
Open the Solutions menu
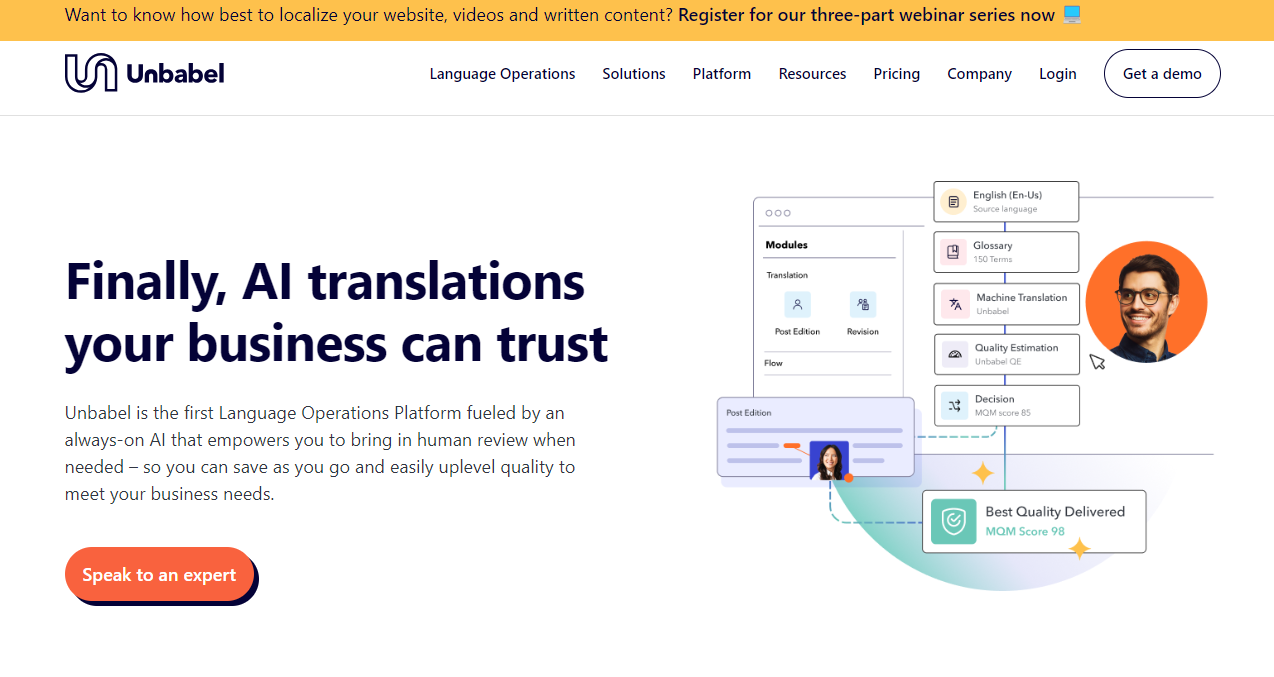pos(634,74)
